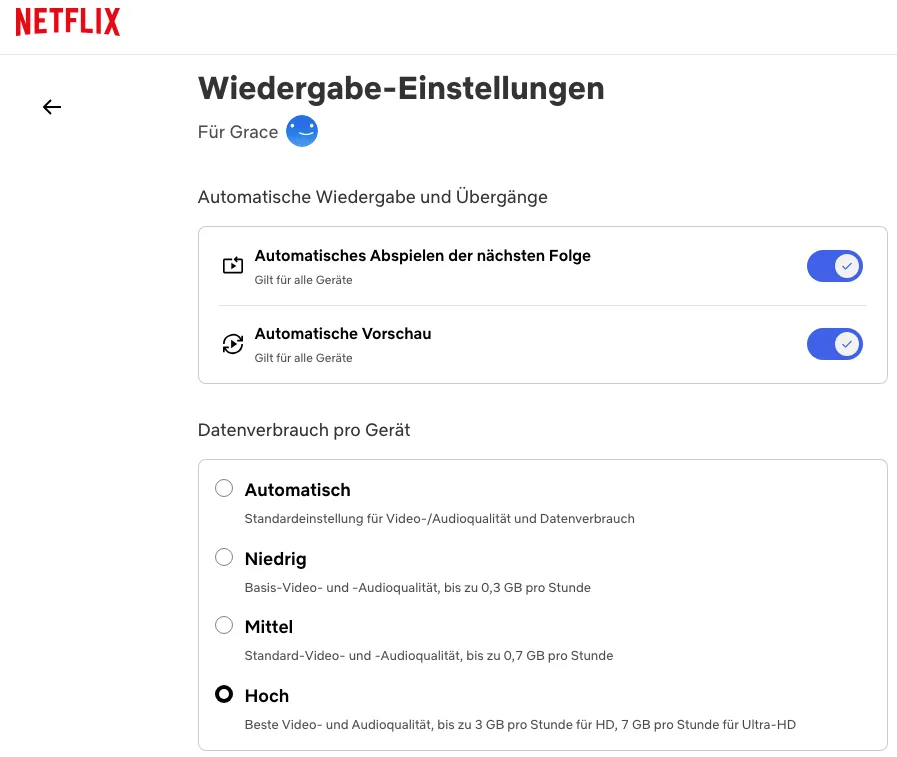This screenshot has width=897, height=757.
Task: Click 'Datenverbrauch pro Gerät' section title
Action: click(x=304, y=430)
